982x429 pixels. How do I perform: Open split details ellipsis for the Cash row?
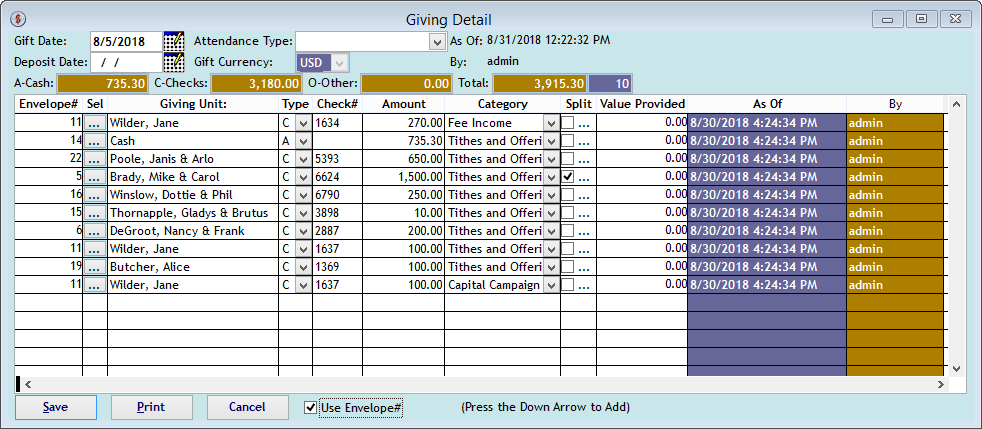point(584,141)
